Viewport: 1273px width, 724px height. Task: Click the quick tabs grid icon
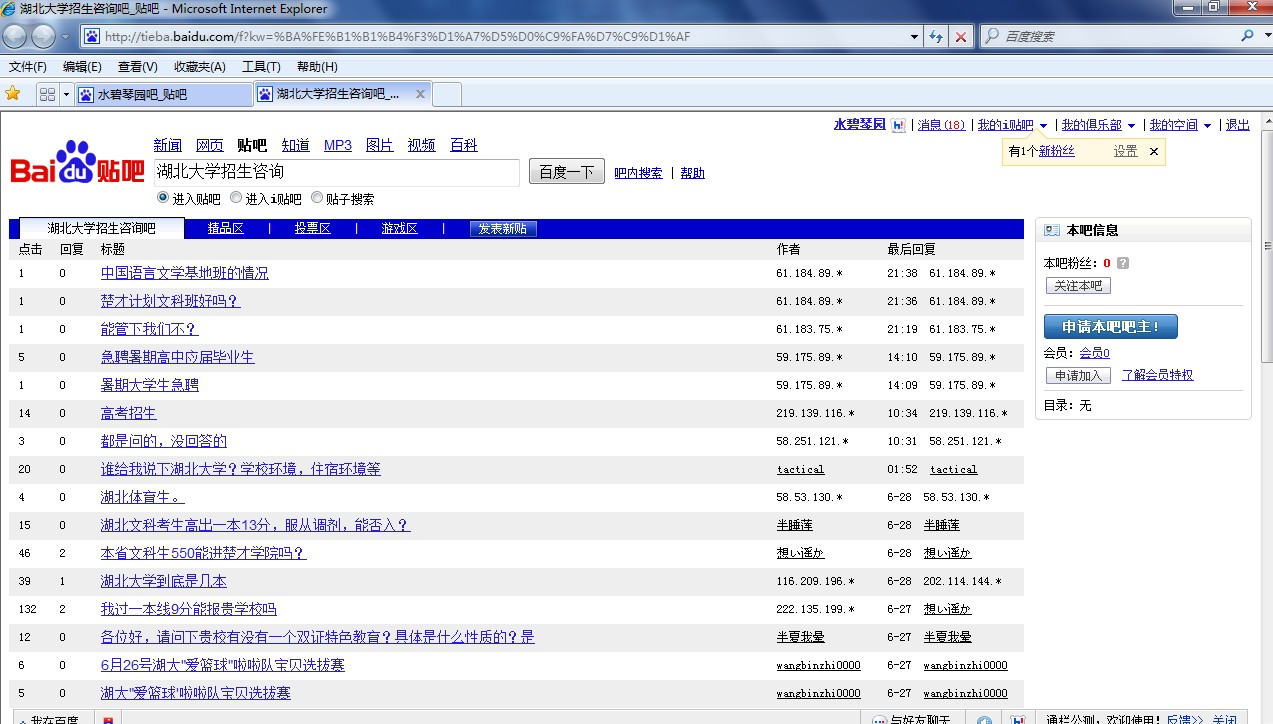tap(47, 94)
